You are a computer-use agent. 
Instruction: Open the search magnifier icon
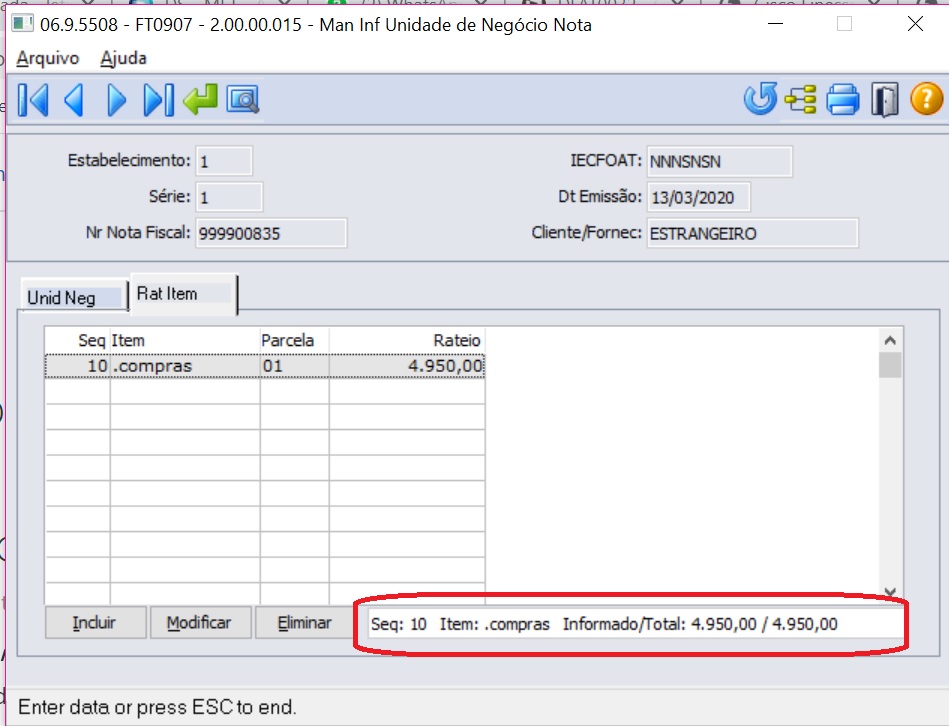coord(243,100)
